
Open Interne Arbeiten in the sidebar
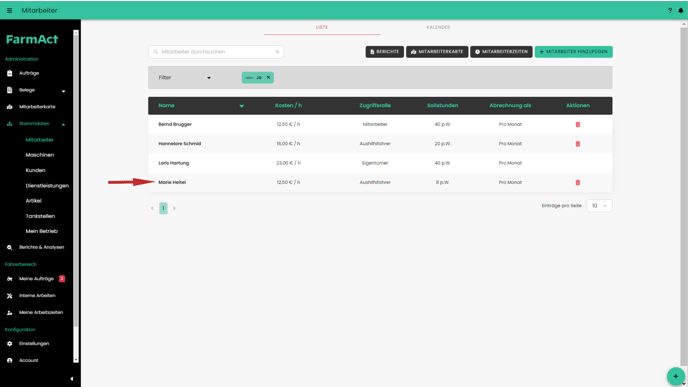point(37,296)
